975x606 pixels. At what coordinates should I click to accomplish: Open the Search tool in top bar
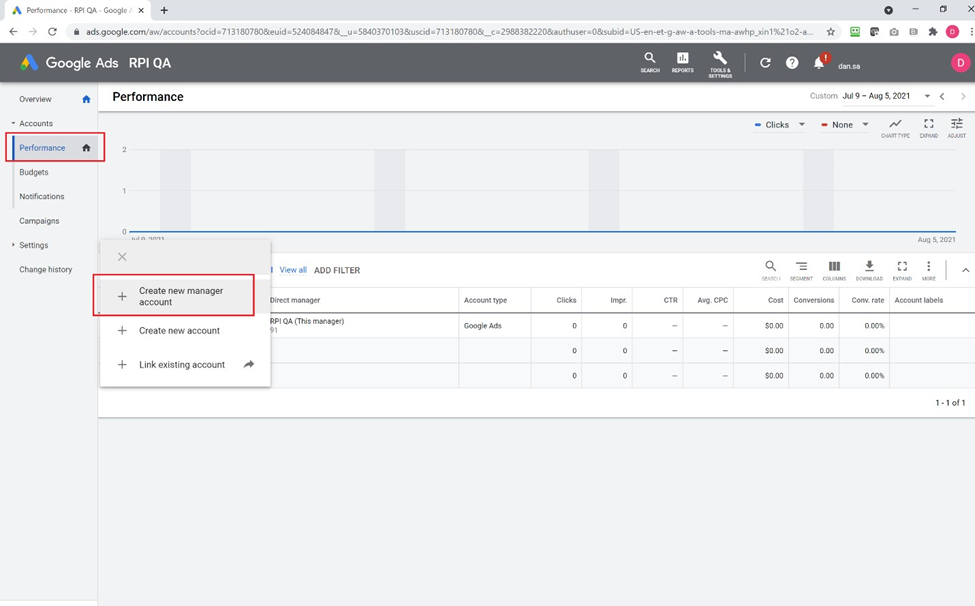pos(650,62)
